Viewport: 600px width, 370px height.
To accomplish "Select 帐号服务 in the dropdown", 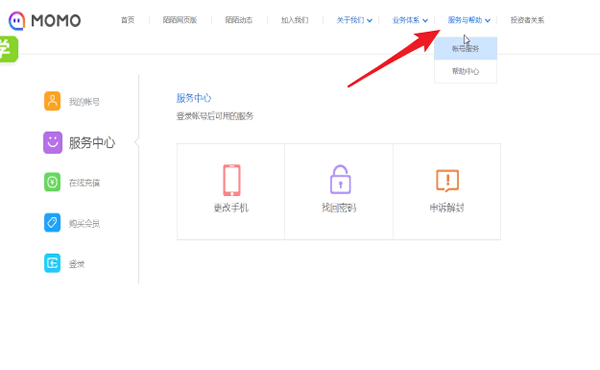I will click(465, 49).
